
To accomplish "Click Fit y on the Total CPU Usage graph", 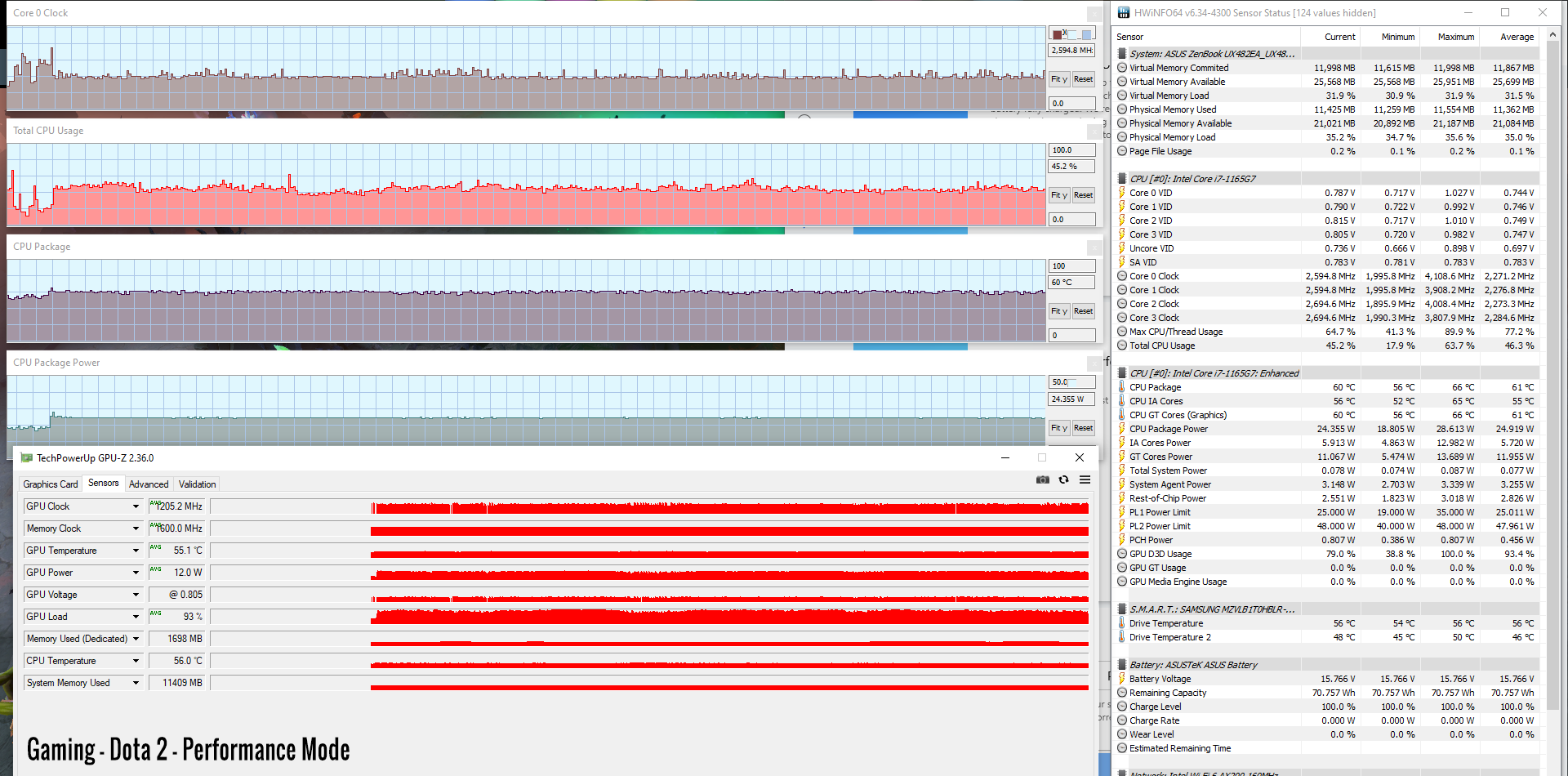I will (1059, 195).
